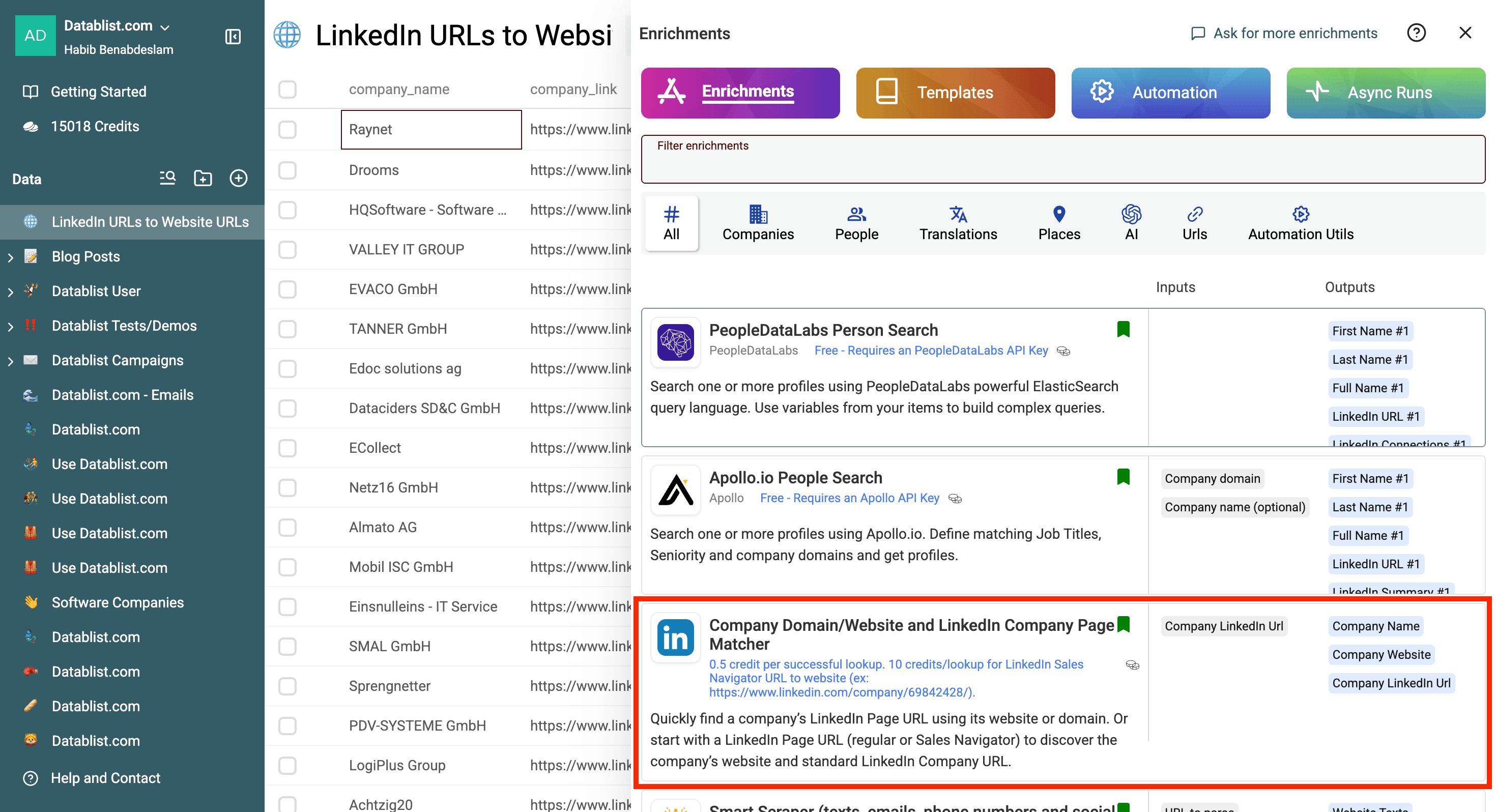Expand the Datablist Campaigns section
Image resolution: width=1496 pixels, height=812 pixels.
pyautogui.click(x=10, y=360)
